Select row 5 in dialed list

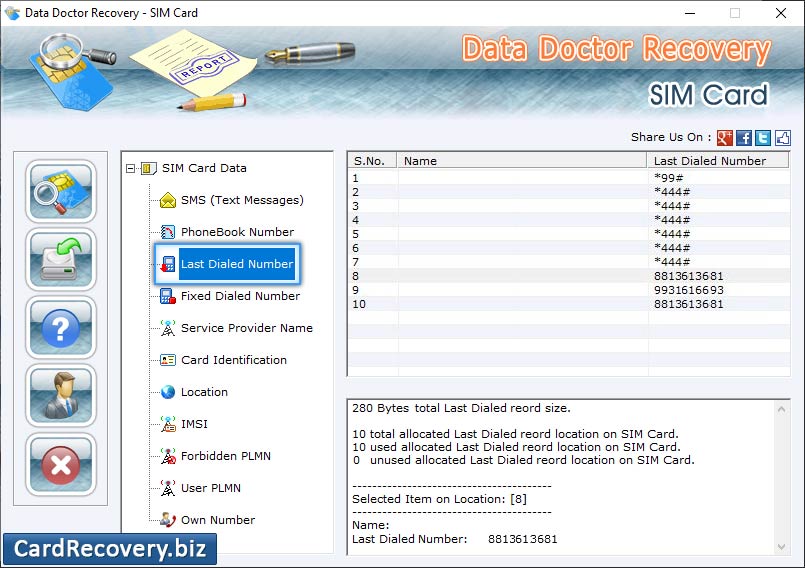point(569,234)
